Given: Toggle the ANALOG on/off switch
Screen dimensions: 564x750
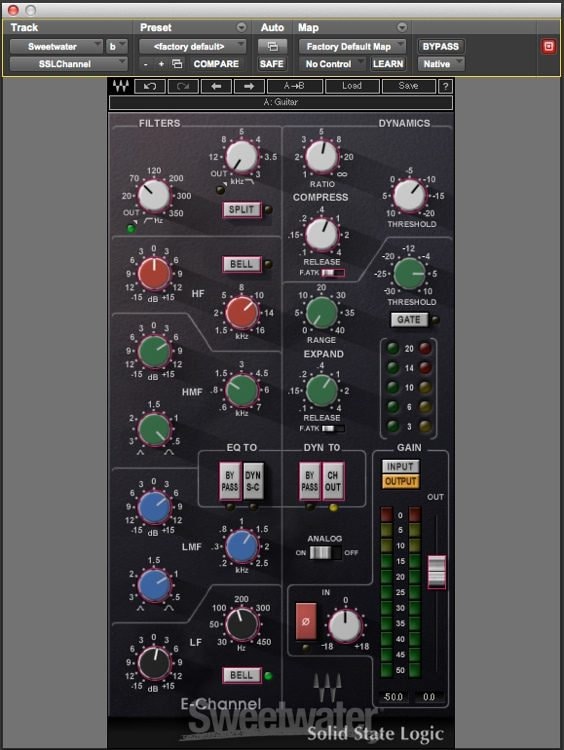Looking at the screenshot, I should [325, 552].
